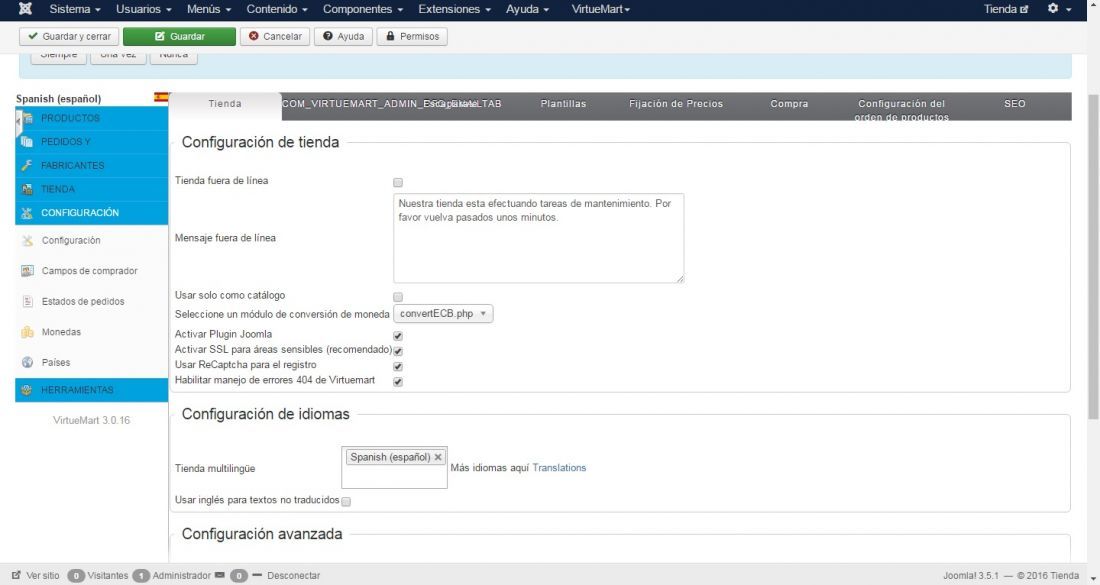
Task: Remove Spanish (español) language tag
Action: click(438, 457)
